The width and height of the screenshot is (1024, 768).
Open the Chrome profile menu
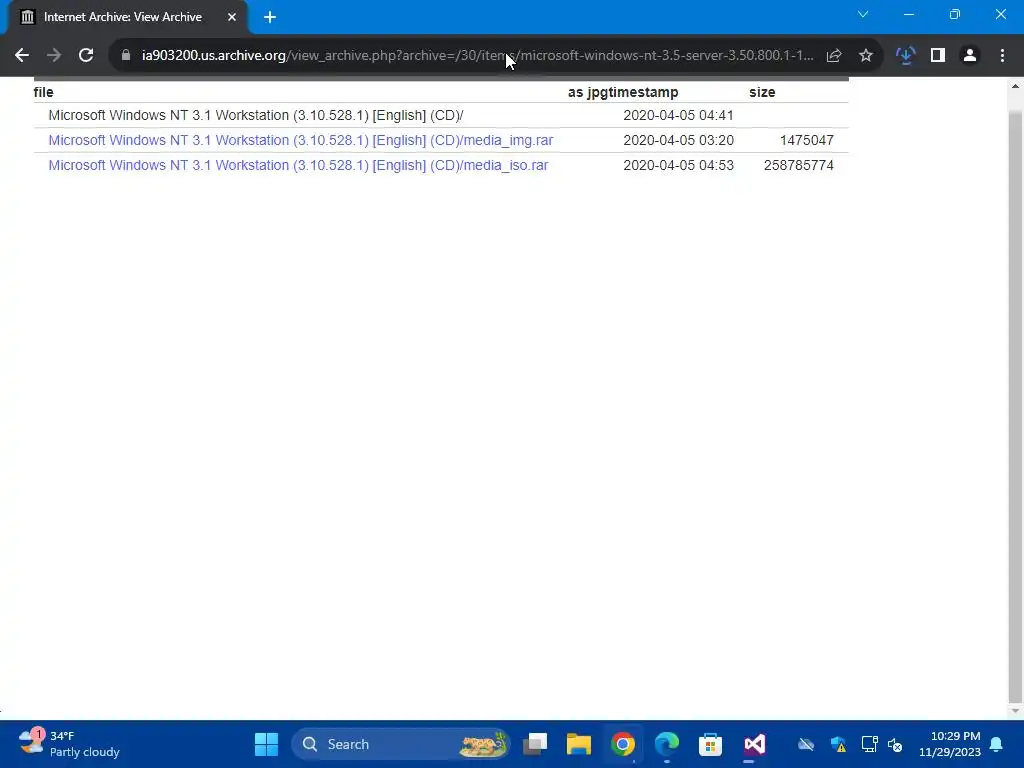pos(970,56)
